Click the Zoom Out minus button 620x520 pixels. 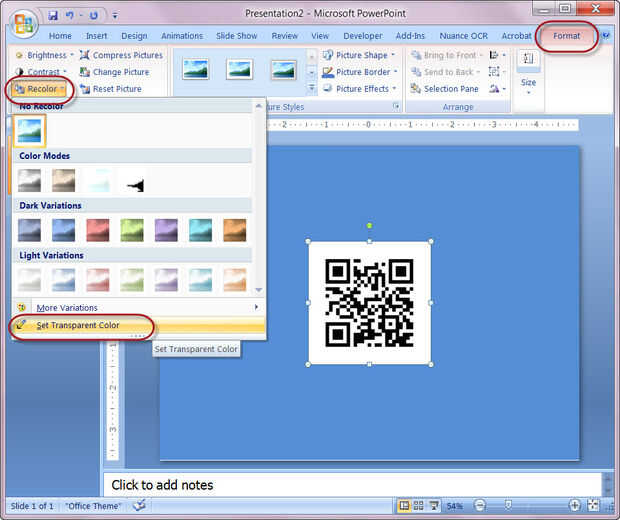[x=480, y=505]
